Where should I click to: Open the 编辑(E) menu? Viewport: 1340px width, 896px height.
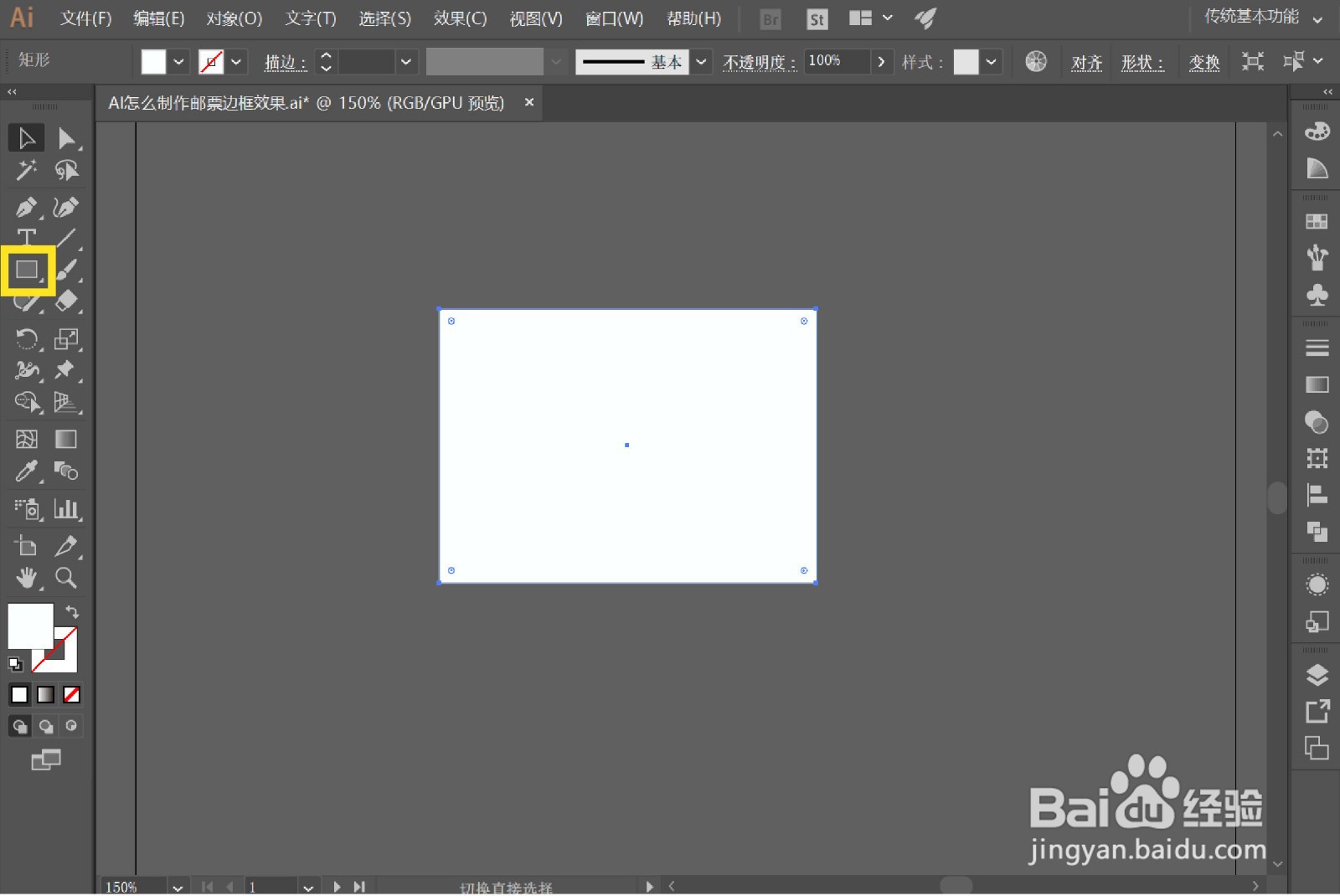coord(159,18)
